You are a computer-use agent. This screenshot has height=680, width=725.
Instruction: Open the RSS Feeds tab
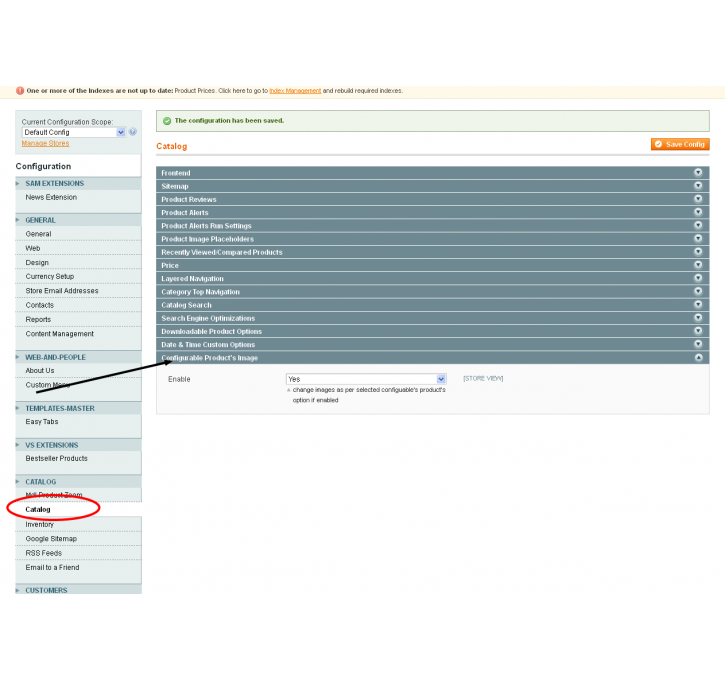click(43, 553)
